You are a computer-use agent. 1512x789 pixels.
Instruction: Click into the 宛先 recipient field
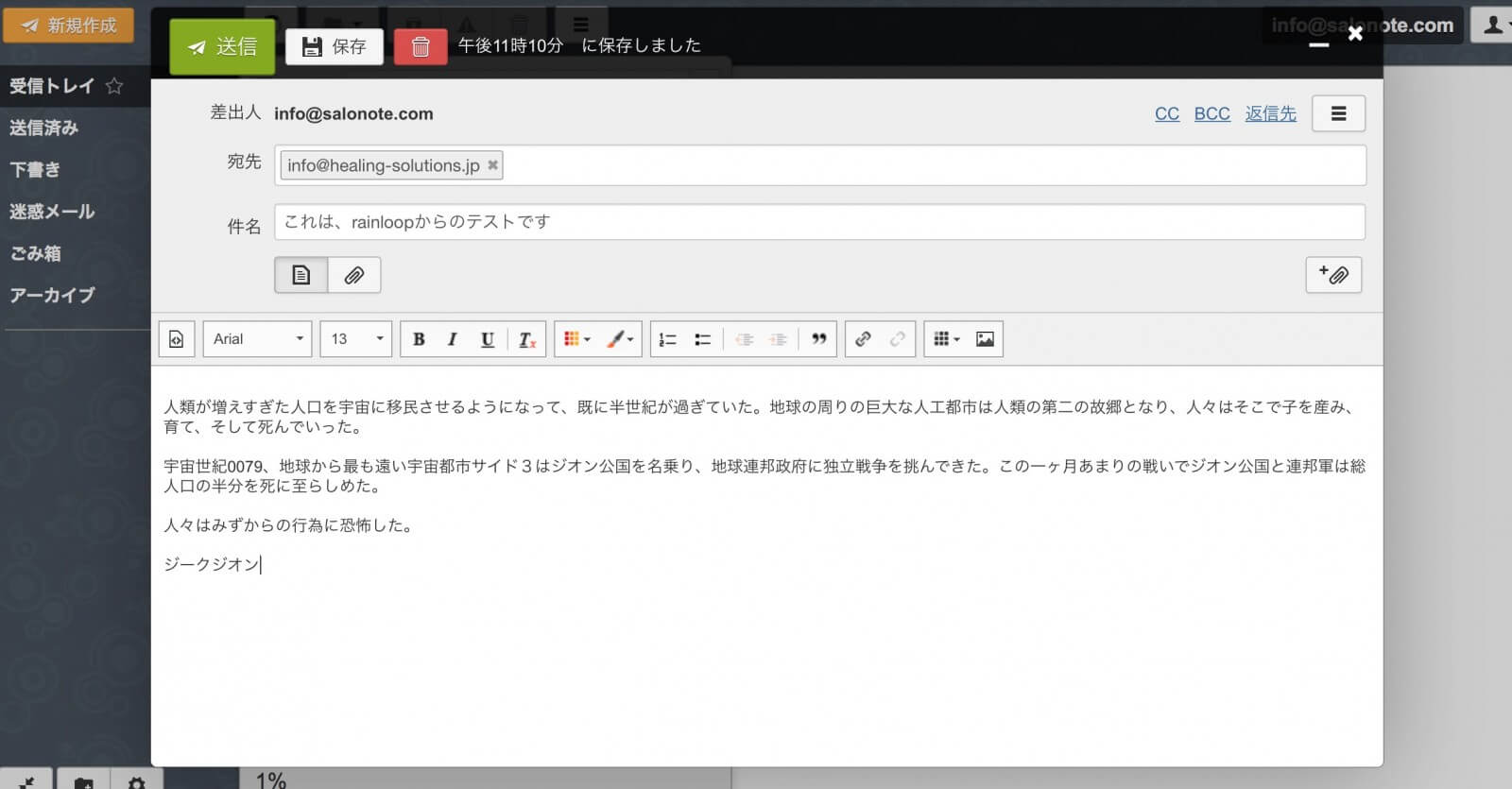820,165
